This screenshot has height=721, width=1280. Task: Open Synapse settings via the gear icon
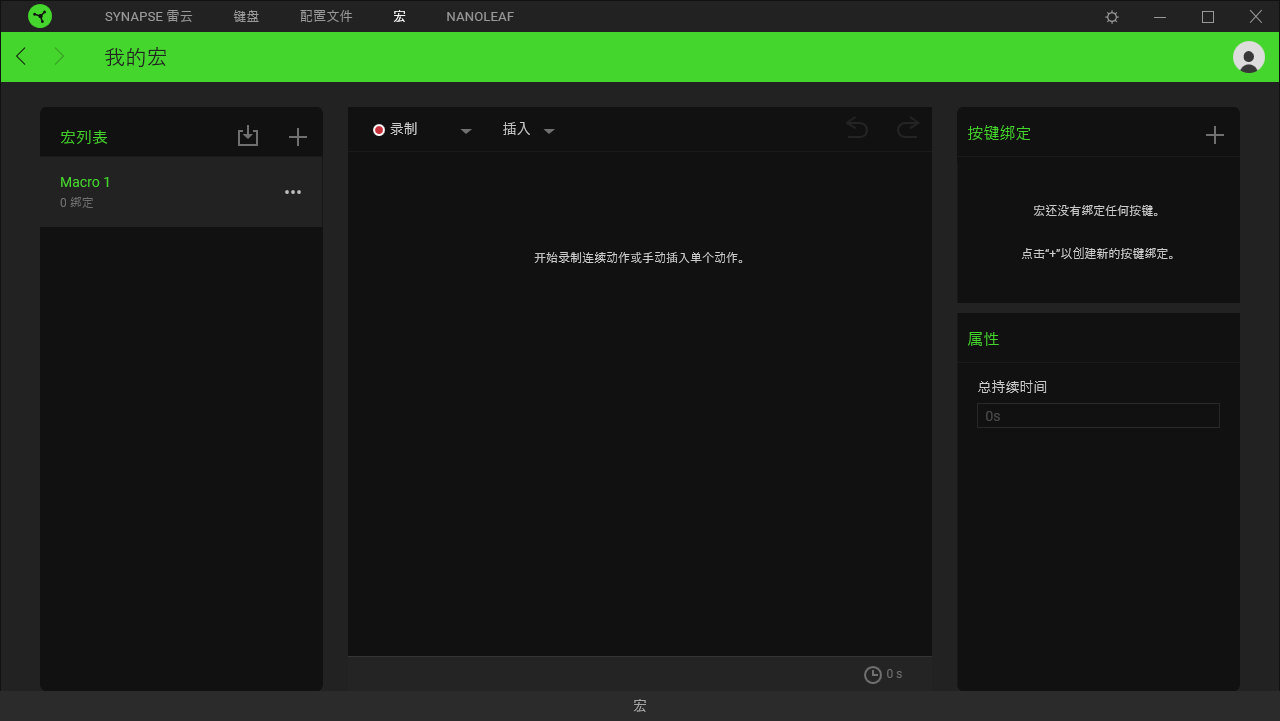[1111, 16]
